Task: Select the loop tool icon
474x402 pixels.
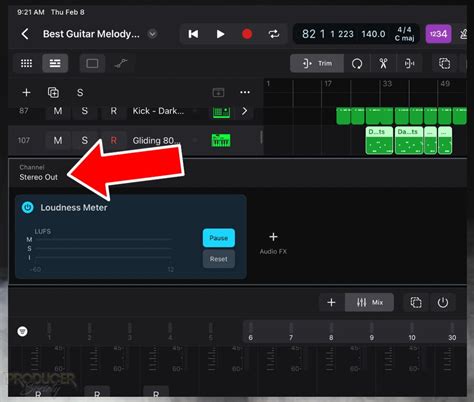Action: [x=357, y=63]
